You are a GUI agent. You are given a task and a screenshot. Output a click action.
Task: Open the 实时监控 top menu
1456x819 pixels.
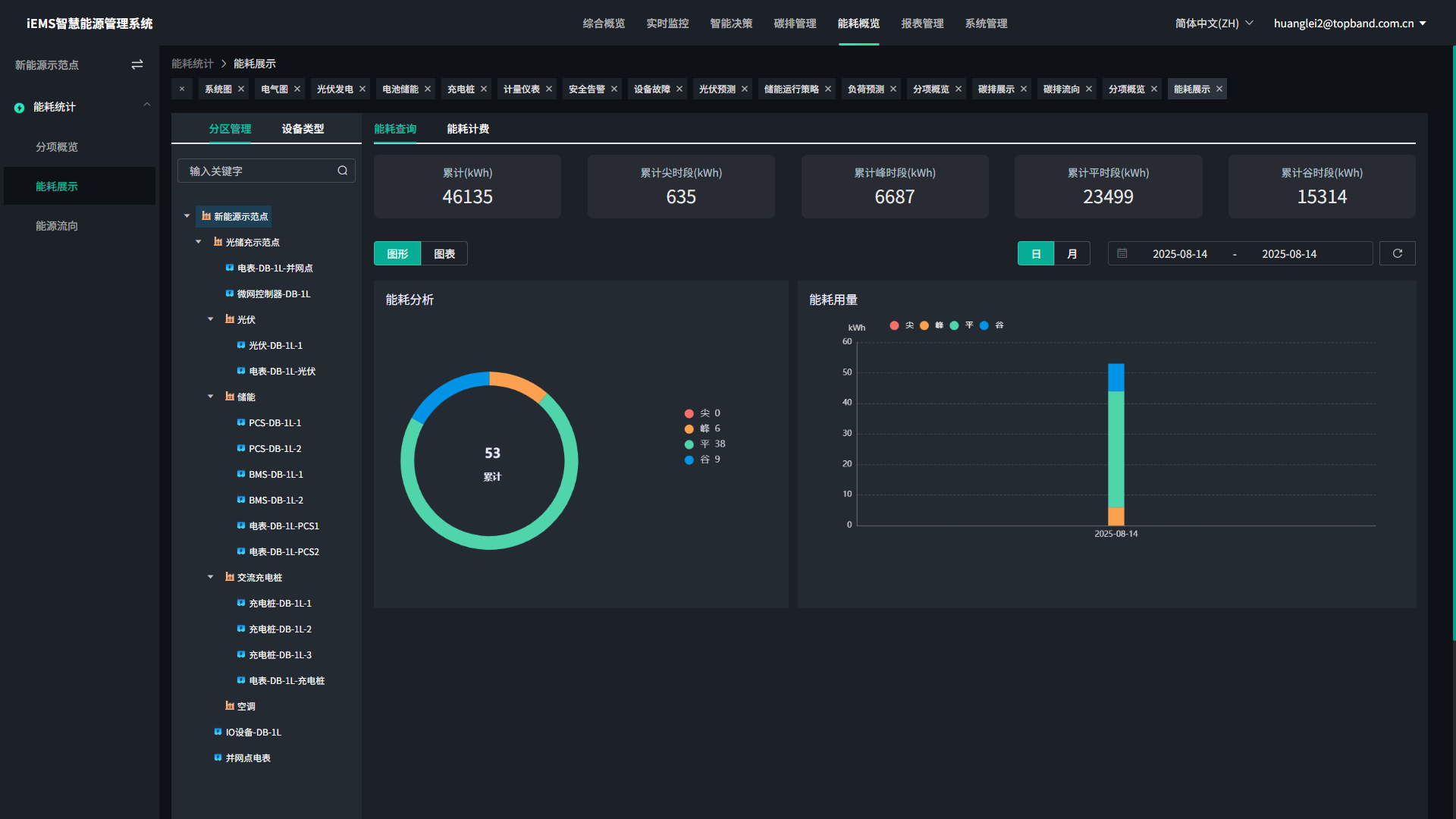667,24
